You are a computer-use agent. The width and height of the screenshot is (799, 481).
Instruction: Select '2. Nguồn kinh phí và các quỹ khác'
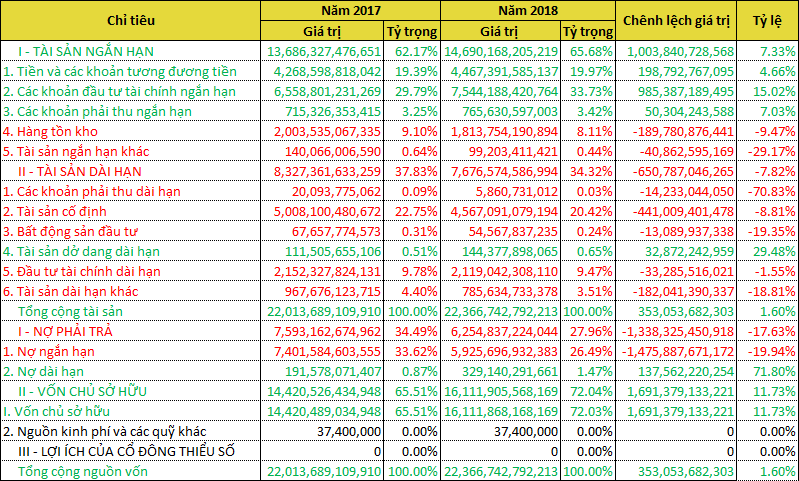104,432
